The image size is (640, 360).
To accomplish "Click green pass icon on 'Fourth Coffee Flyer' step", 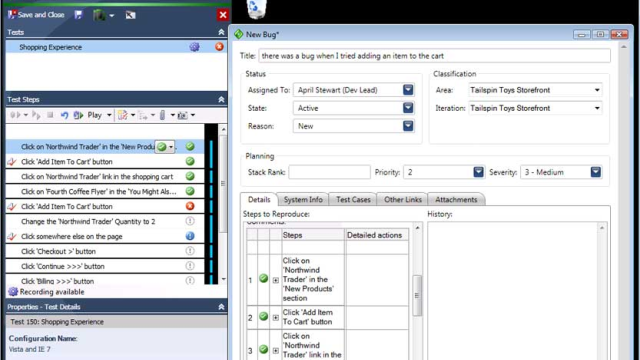I will [190, 191].
